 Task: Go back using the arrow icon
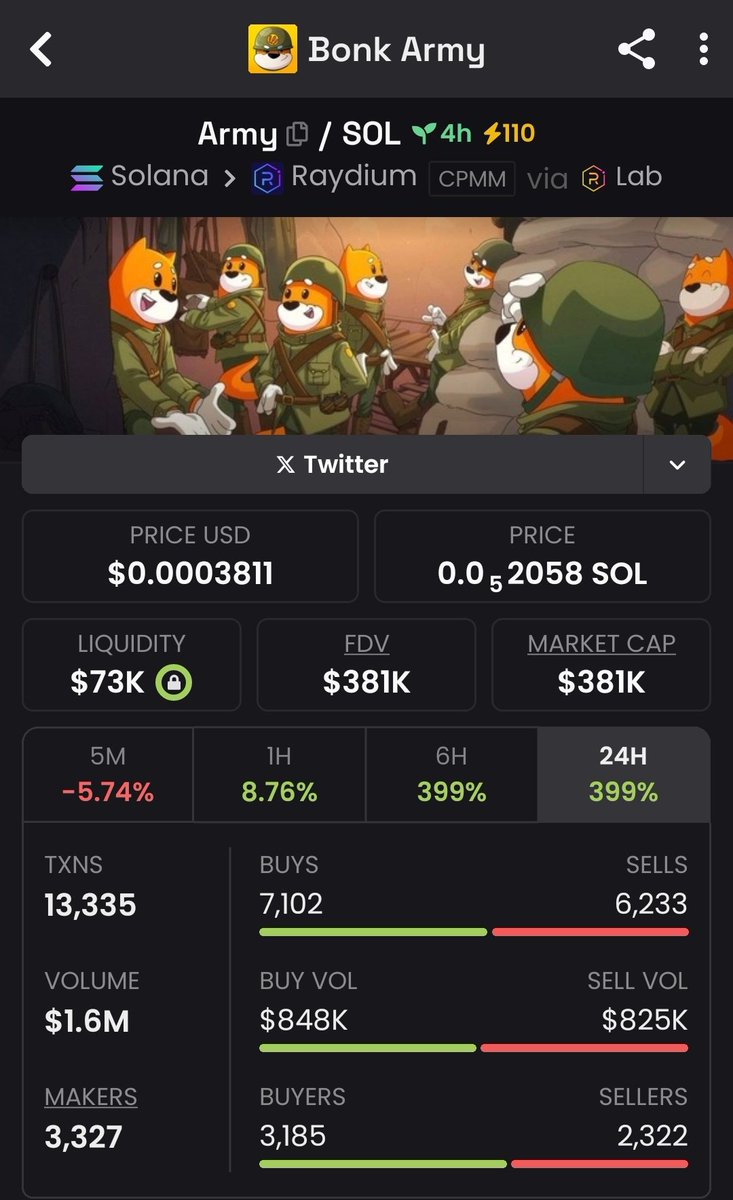(x=40, y=49)
